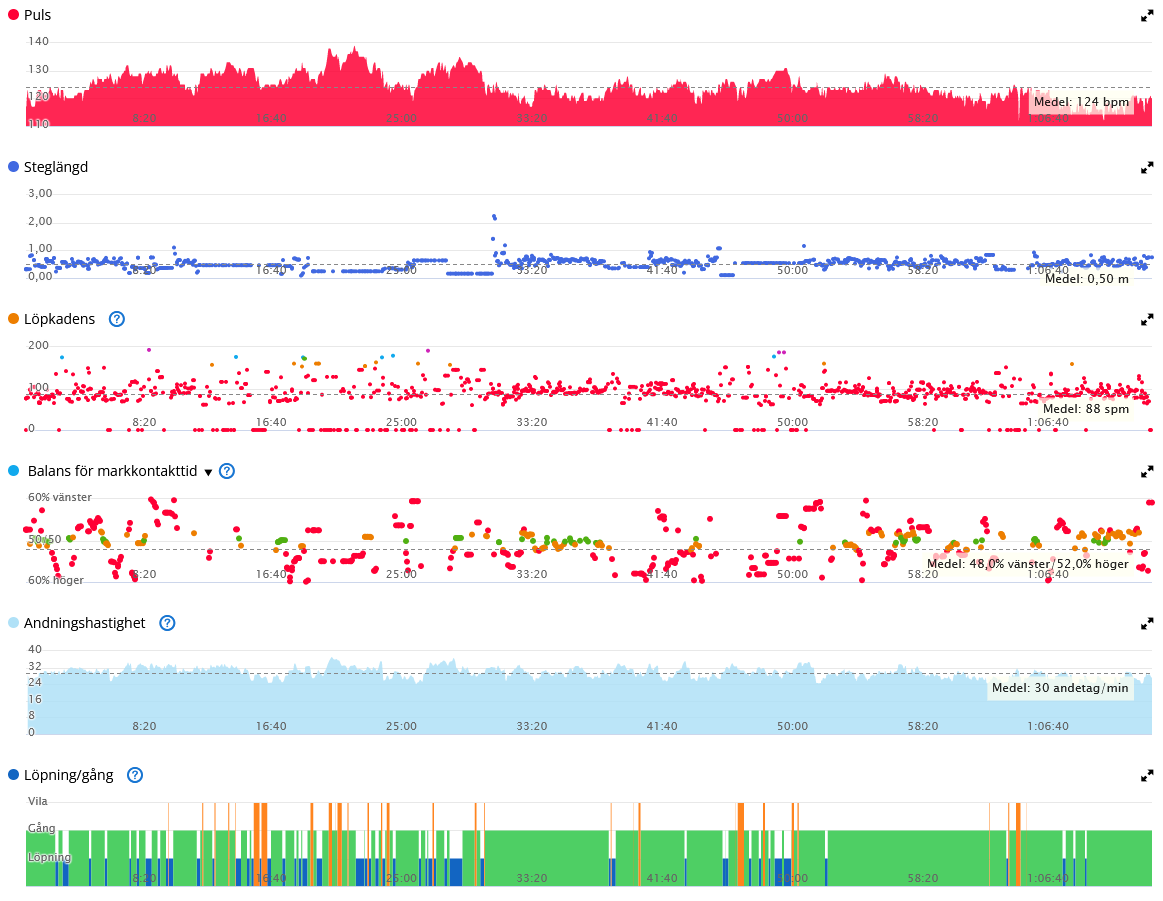Screen dimensions: 1163x901
Task: Click the orange Löpkadens legend dot
Action: tap(13, 319)
